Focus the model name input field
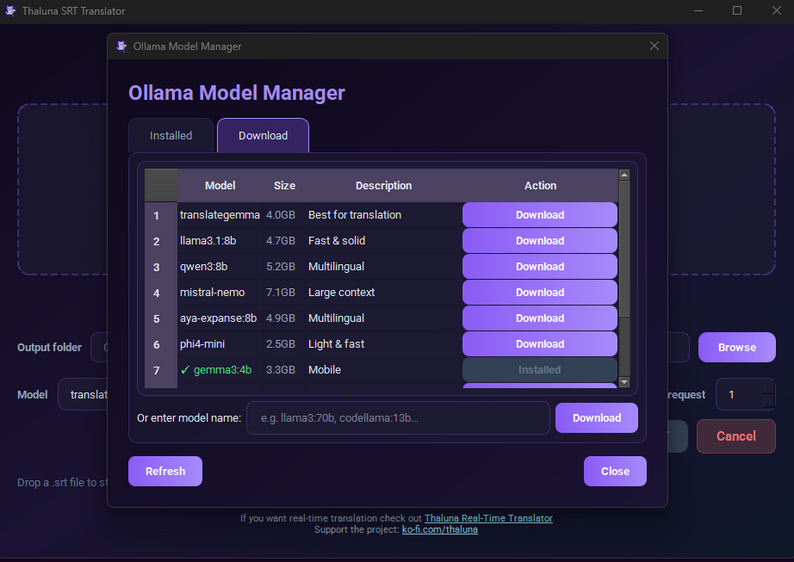This screenshot has height=562, width=794. 398,418
